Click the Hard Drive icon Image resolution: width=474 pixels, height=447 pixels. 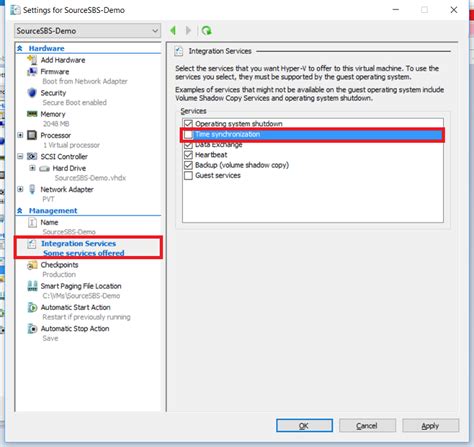44,169
